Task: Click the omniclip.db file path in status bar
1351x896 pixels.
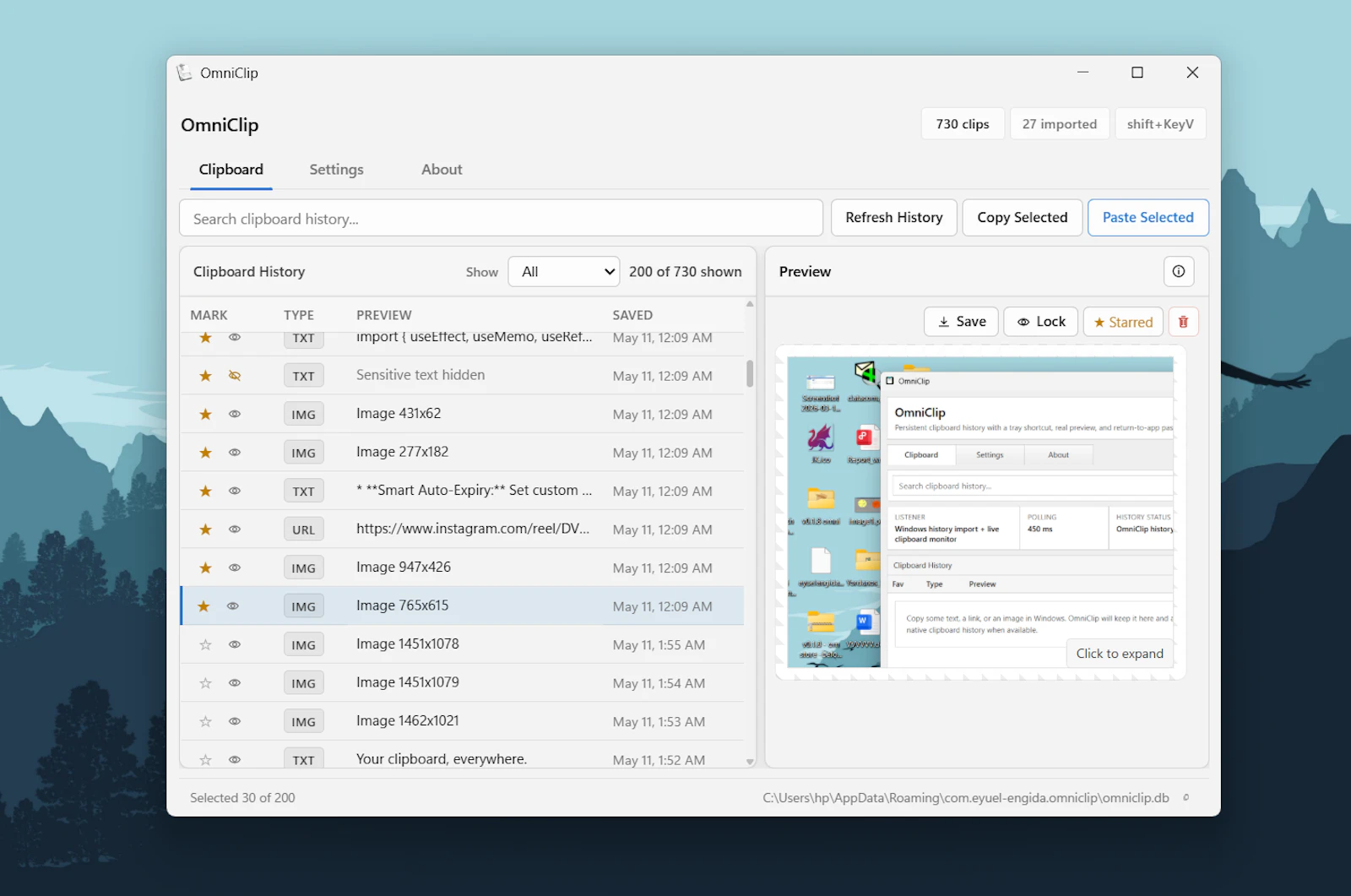Action: [966, 797]
